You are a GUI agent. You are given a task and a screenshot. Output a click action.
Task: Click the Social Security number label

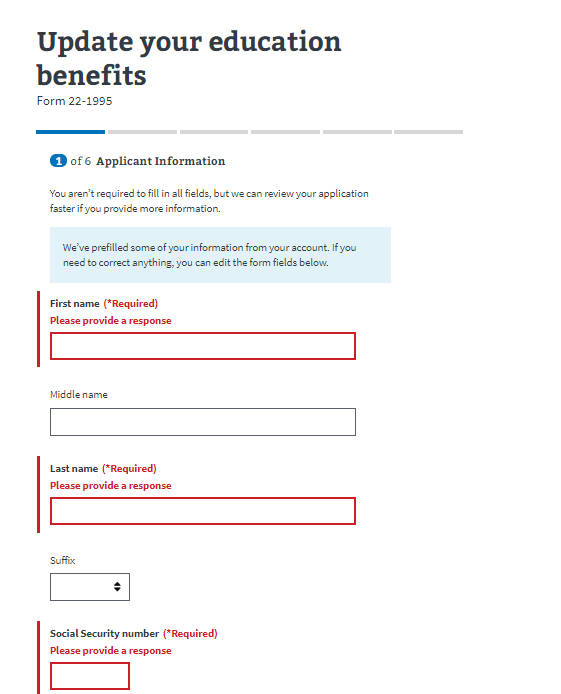pos(104,633)
